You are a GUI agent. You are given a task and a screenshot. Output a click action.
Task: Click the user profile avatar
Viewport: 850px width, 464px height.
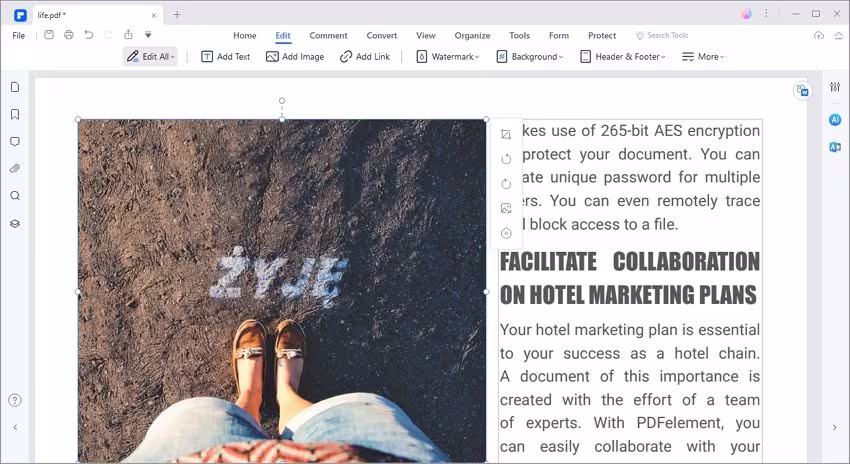(746, 14)
